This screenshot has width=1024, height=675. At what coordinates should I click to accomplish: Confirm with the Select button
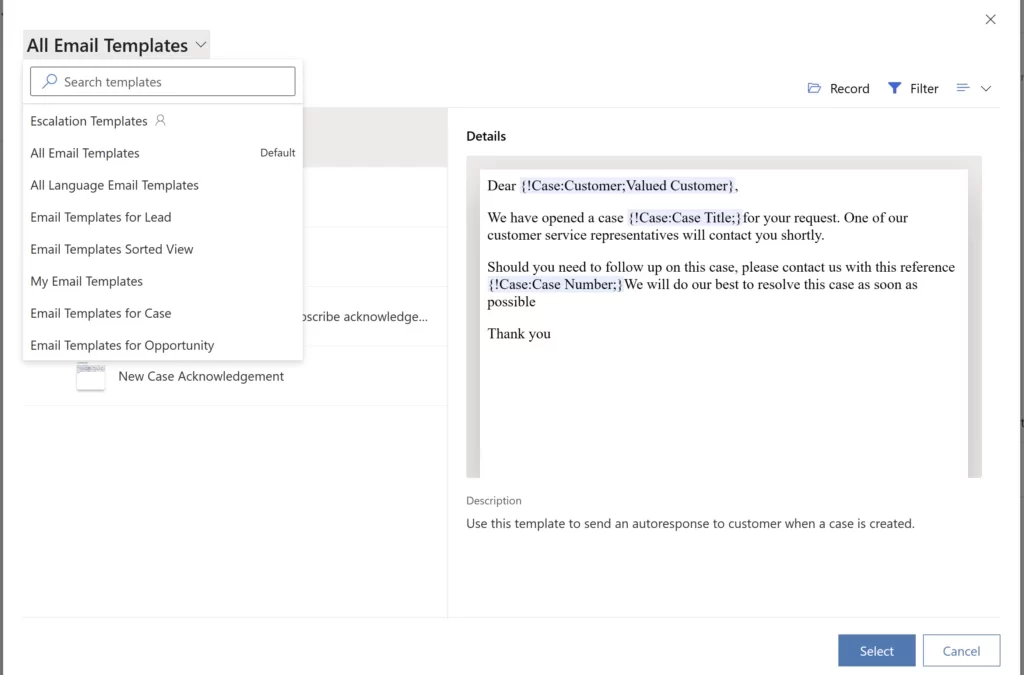click(876, 651)
